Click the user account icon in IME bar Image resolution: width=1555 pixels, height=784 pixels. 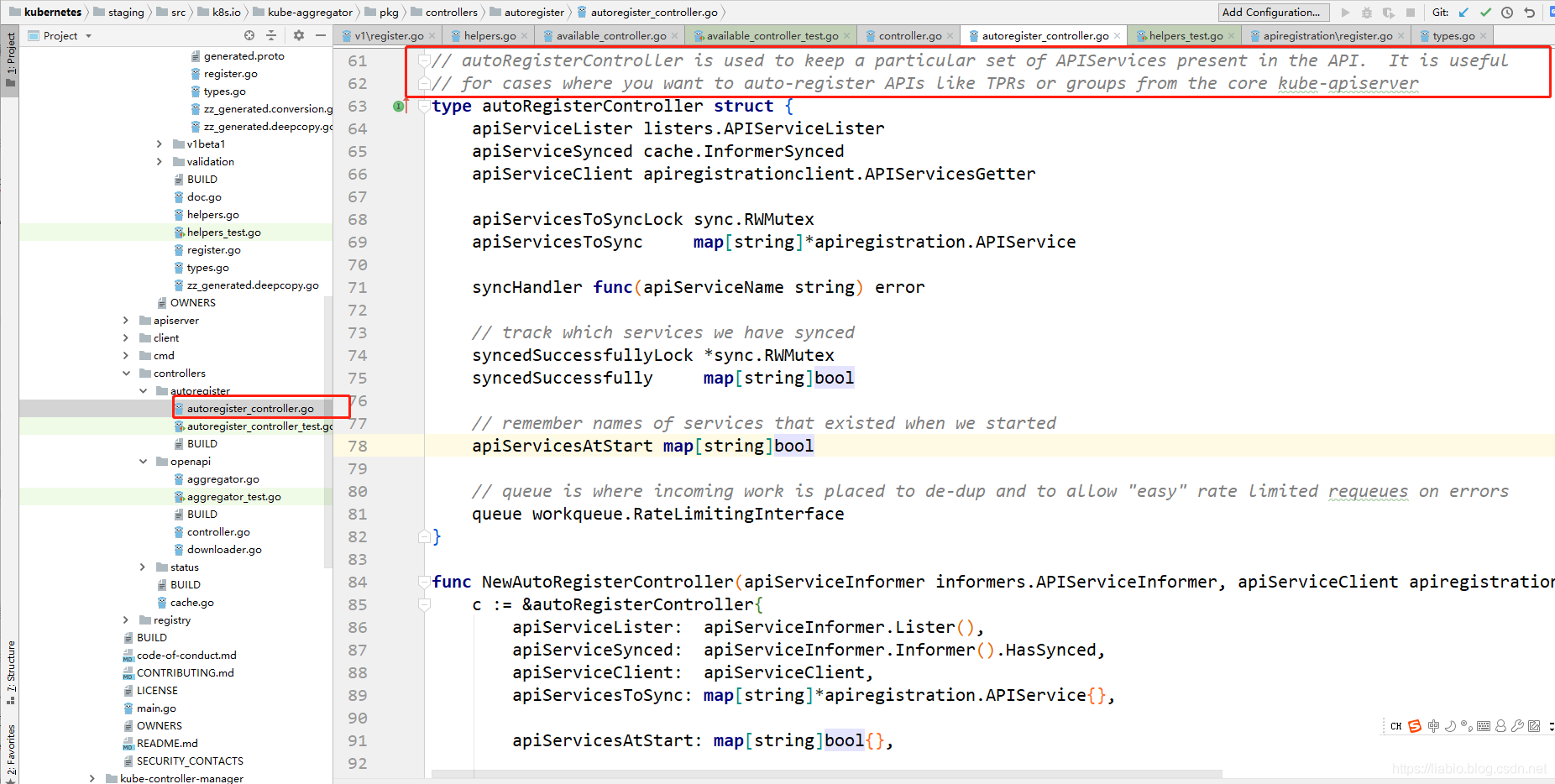click(1500, 726)
